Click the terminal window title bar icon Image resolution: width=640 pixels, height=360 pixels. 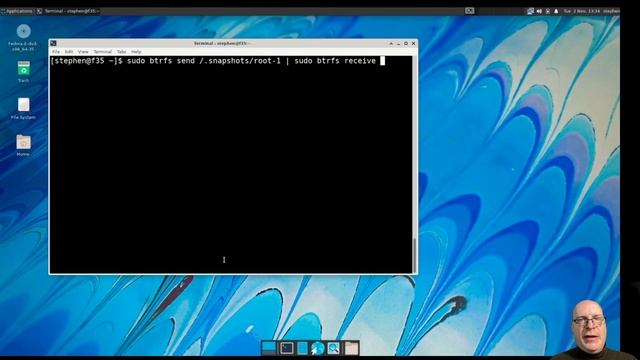pyautogui.click(x=53, y=43)
